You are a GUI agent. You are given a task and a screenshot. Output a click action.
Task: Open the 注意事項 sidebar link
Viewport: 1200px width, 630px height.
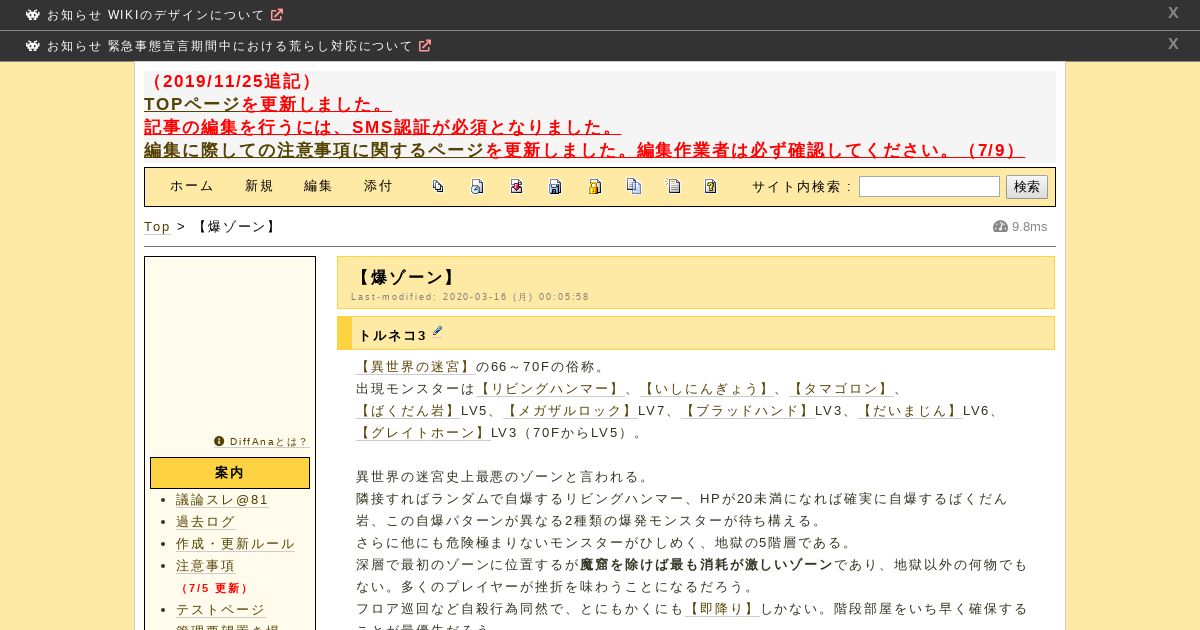206,566
